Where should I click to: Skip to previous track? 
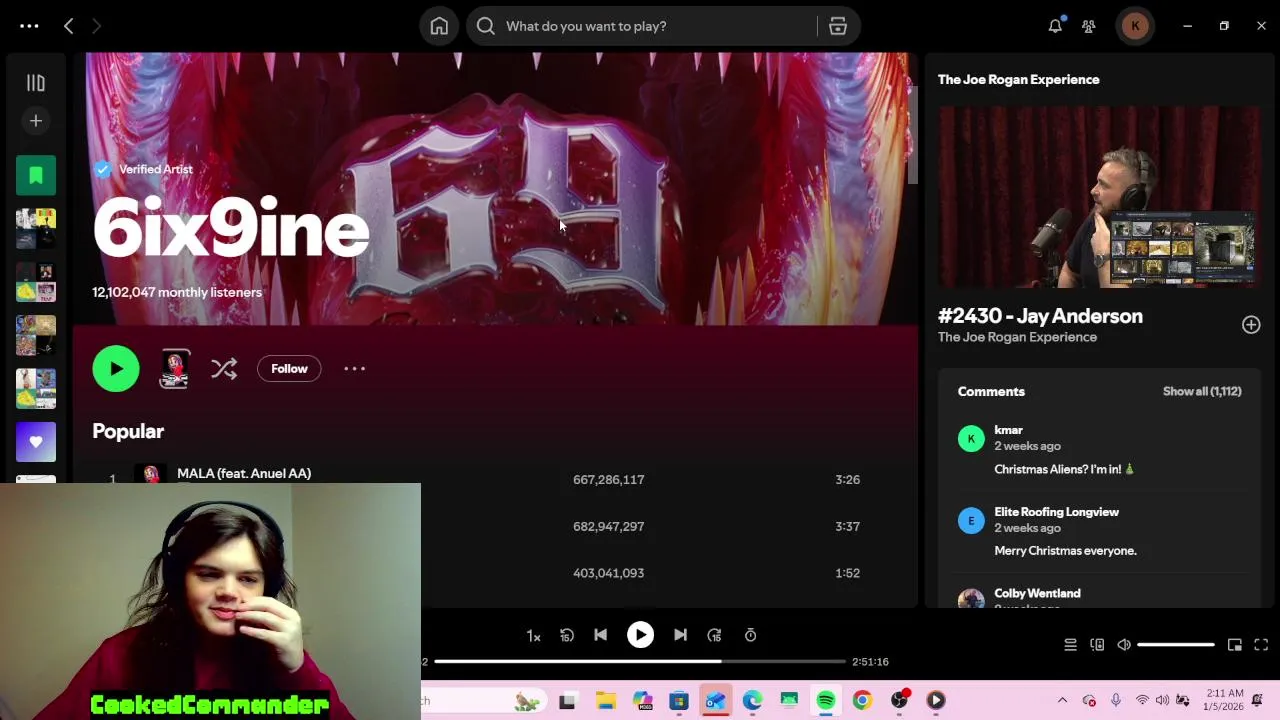(600, 635)
